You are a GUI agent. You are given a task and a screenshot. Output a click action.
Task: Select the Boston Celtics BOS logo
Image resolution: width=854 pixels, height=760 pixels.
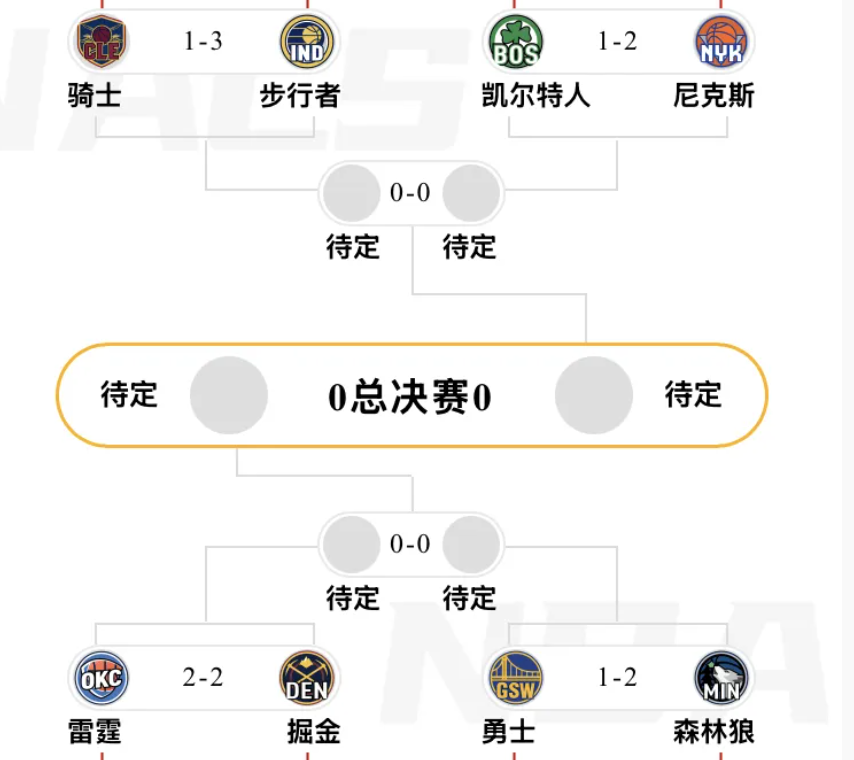[x=515, y=42]
